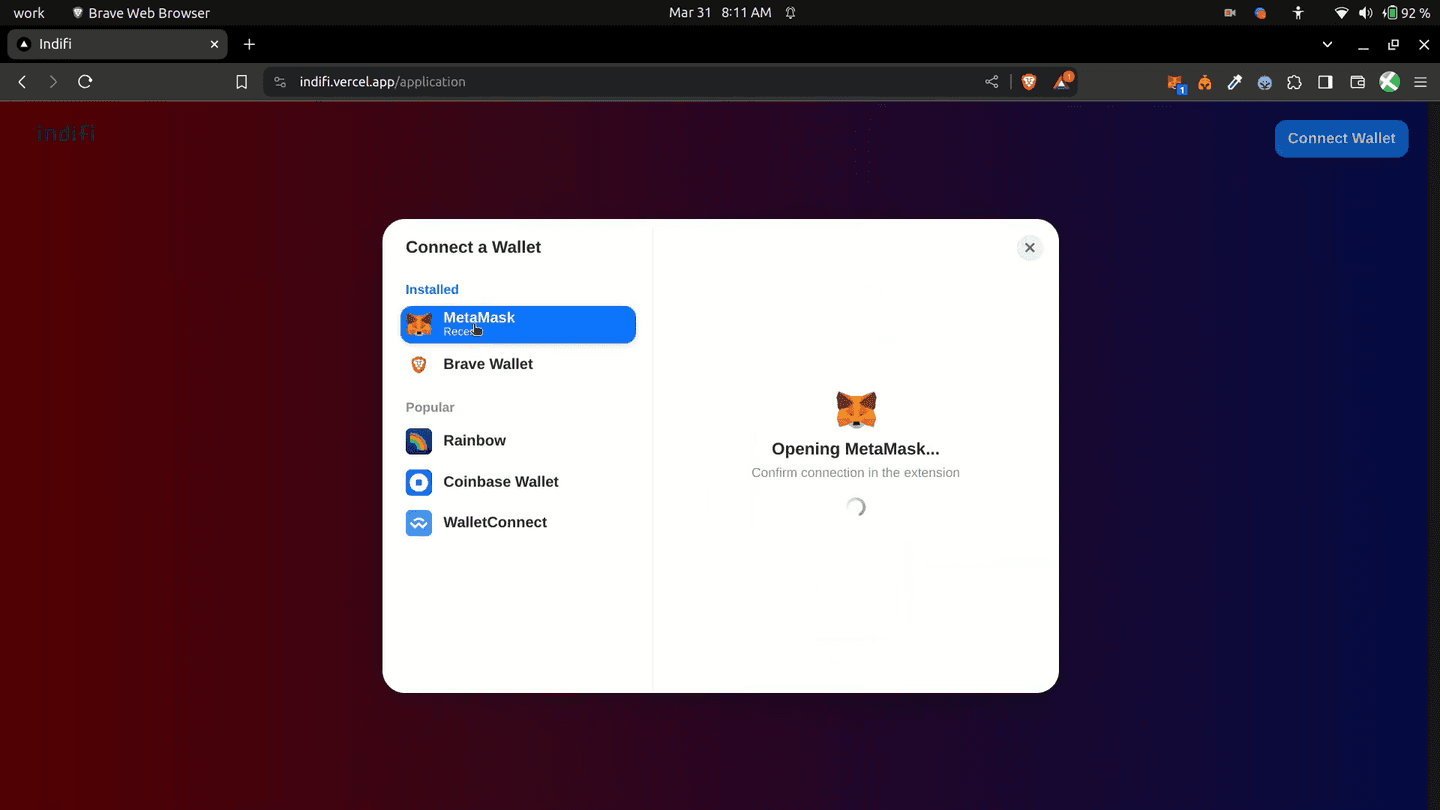Select Rainbow wallet option
The height and width of the screenshot is (810, 1440).
tap(518, 441)
